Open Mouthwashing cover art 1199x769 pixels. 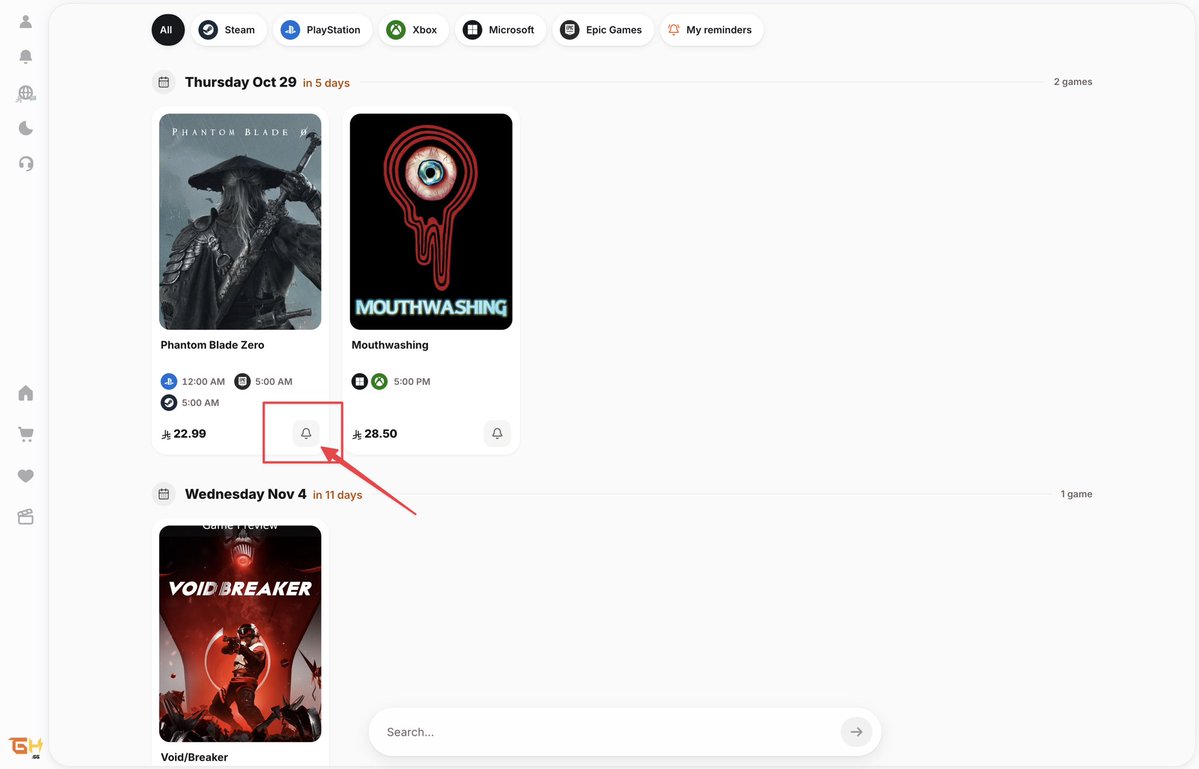[x=431, y=222]
